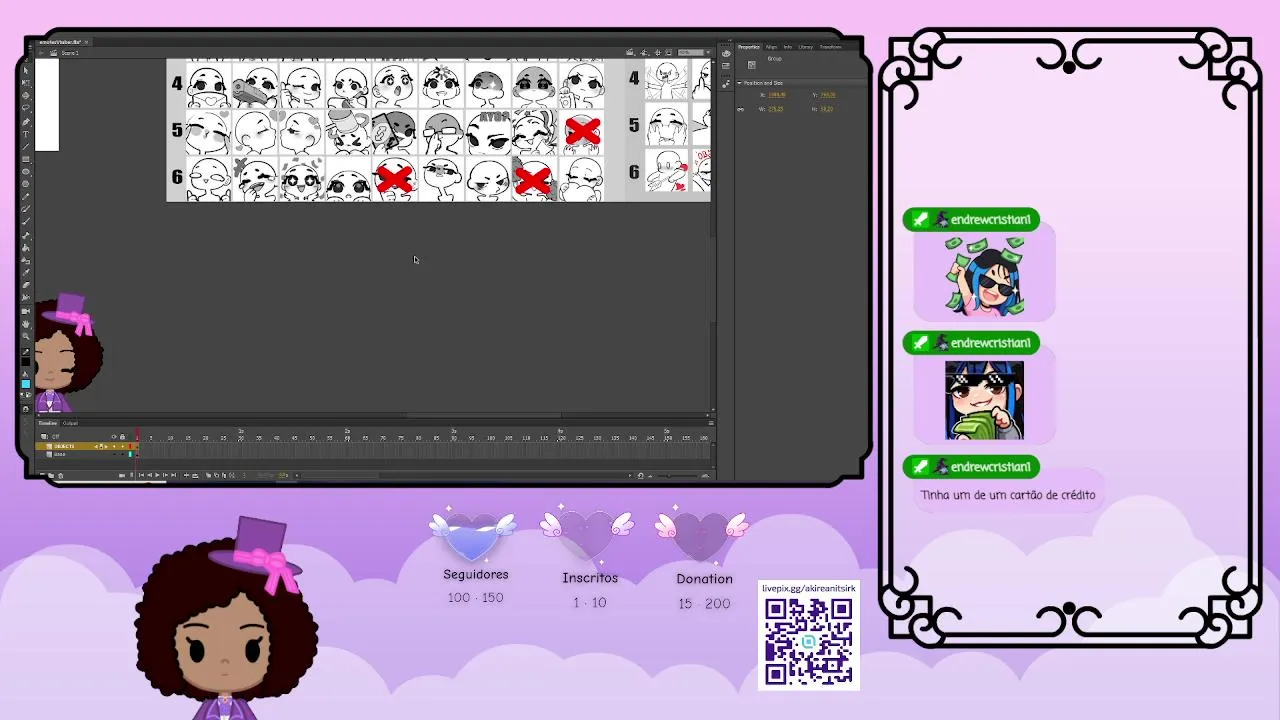1280x720 pixels.
Task: Click the livepix QR code
Action: pos(808,642)
